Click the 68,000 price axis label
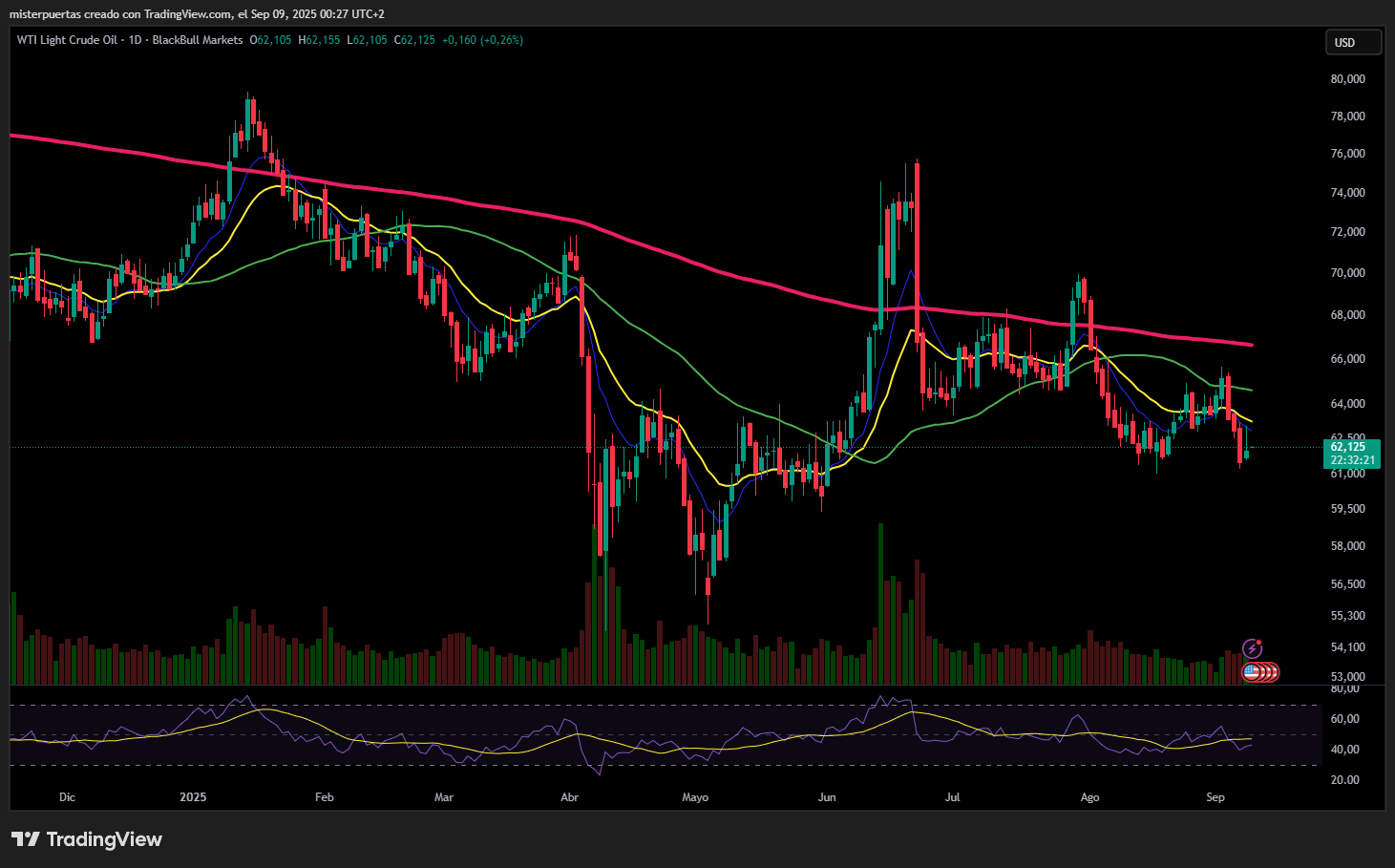 click(x=1347, y=315)
